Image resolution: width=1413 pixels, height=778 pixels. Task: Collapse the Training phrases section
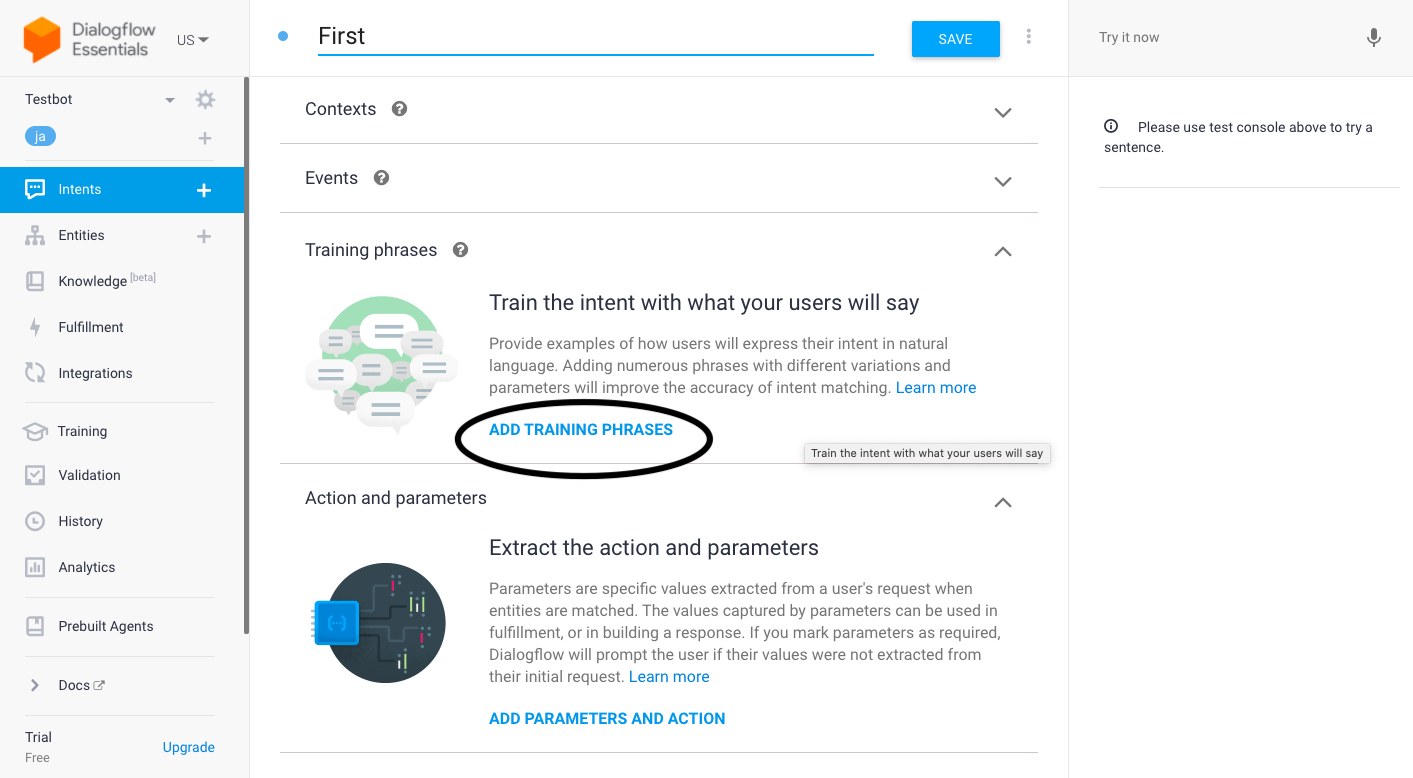pyautogui.click(x=1002, y=252)
